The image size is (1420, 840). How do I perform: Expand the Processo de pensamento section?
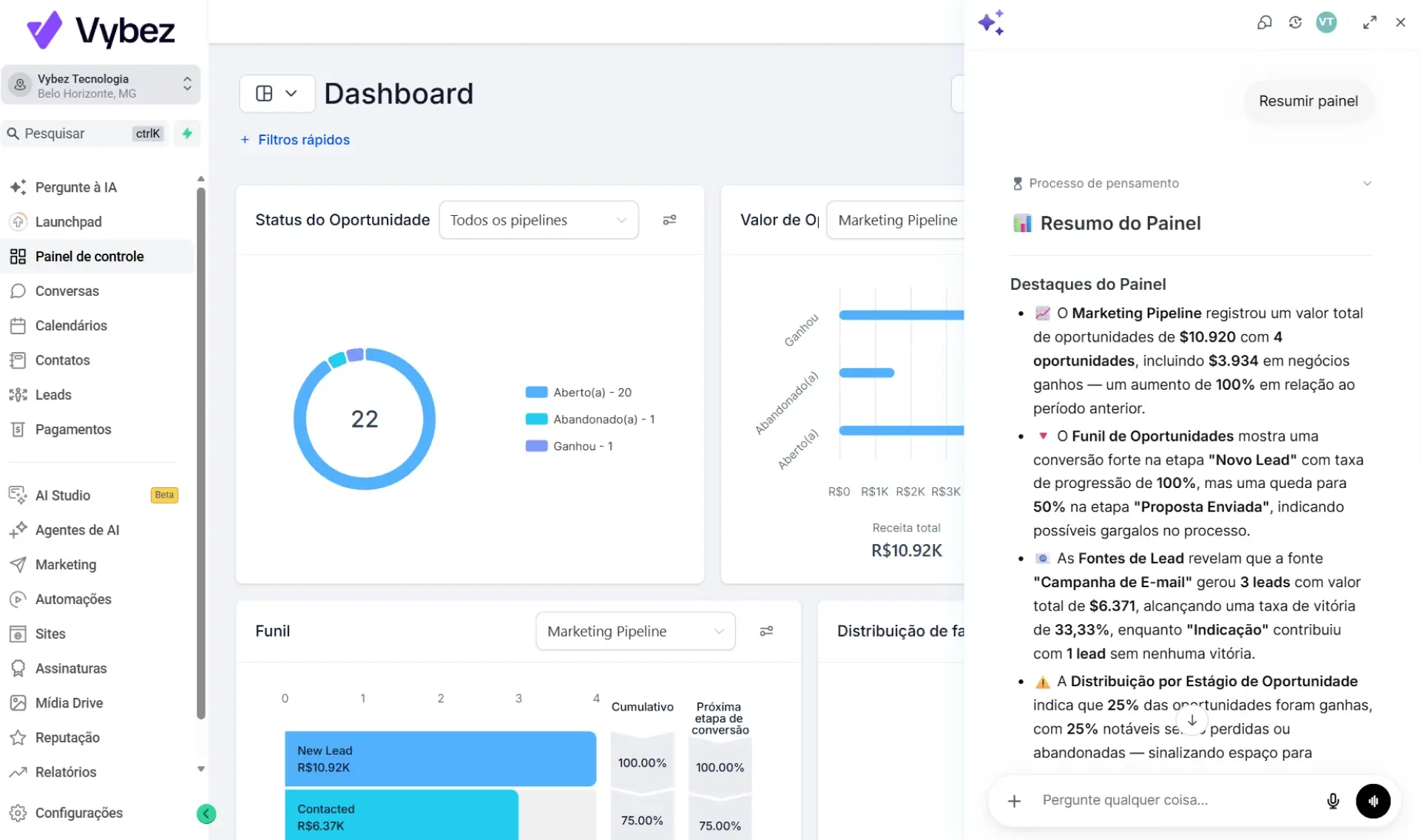1191,183
